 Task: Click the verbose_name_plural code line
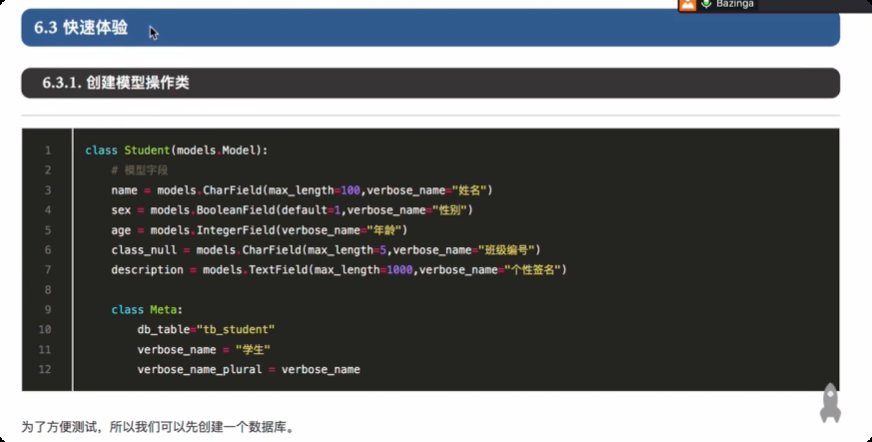pos(249,369)
